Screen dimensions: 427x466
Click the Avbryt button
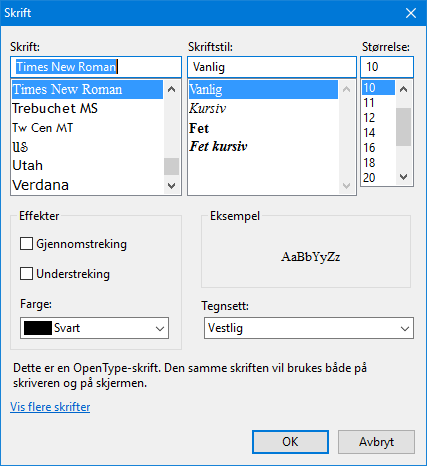pyautogui.click(x=376, y=442)
